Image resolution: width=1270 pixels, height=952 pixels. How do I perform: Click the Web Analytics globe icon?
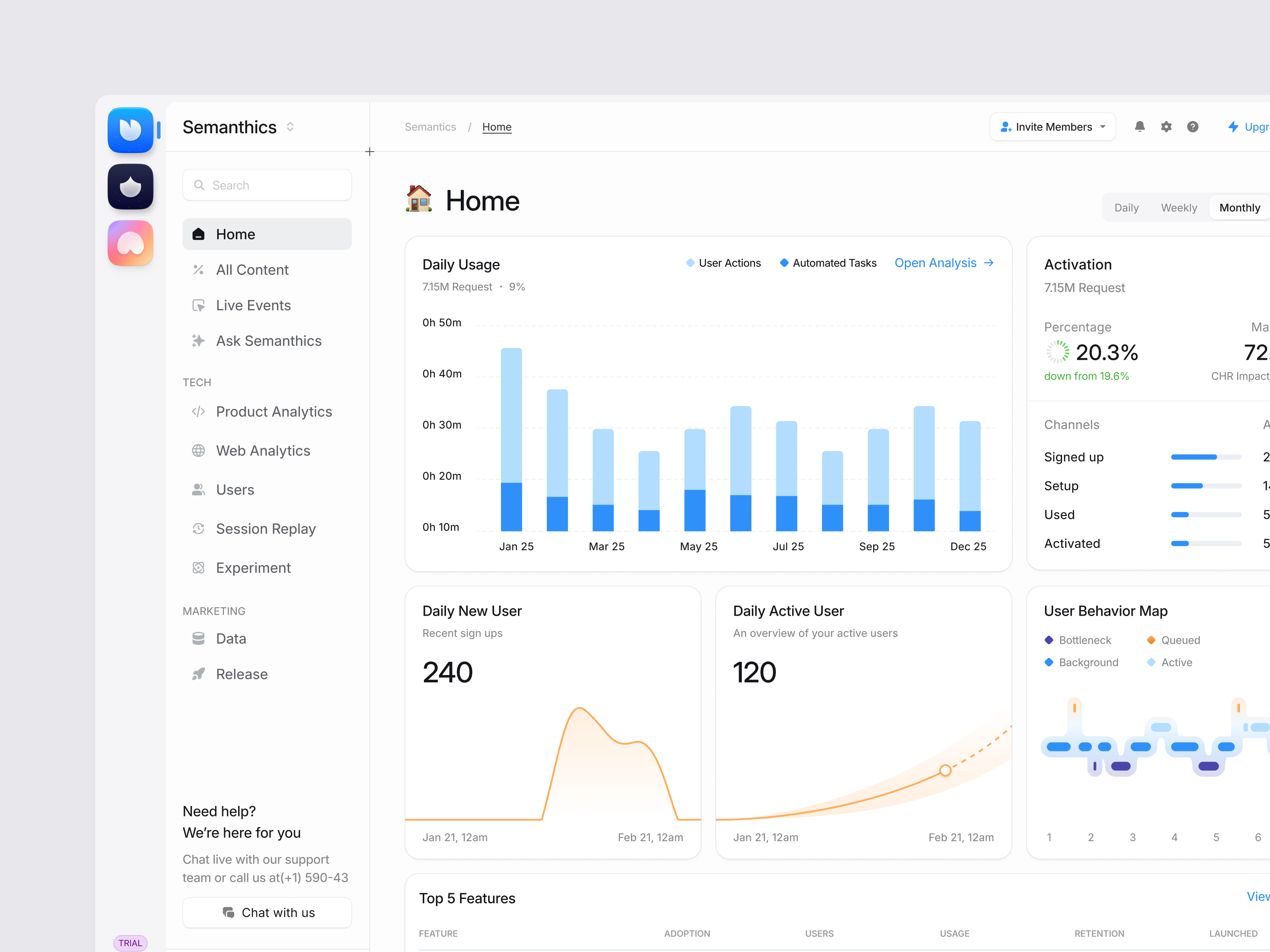(x=199, y=451)
